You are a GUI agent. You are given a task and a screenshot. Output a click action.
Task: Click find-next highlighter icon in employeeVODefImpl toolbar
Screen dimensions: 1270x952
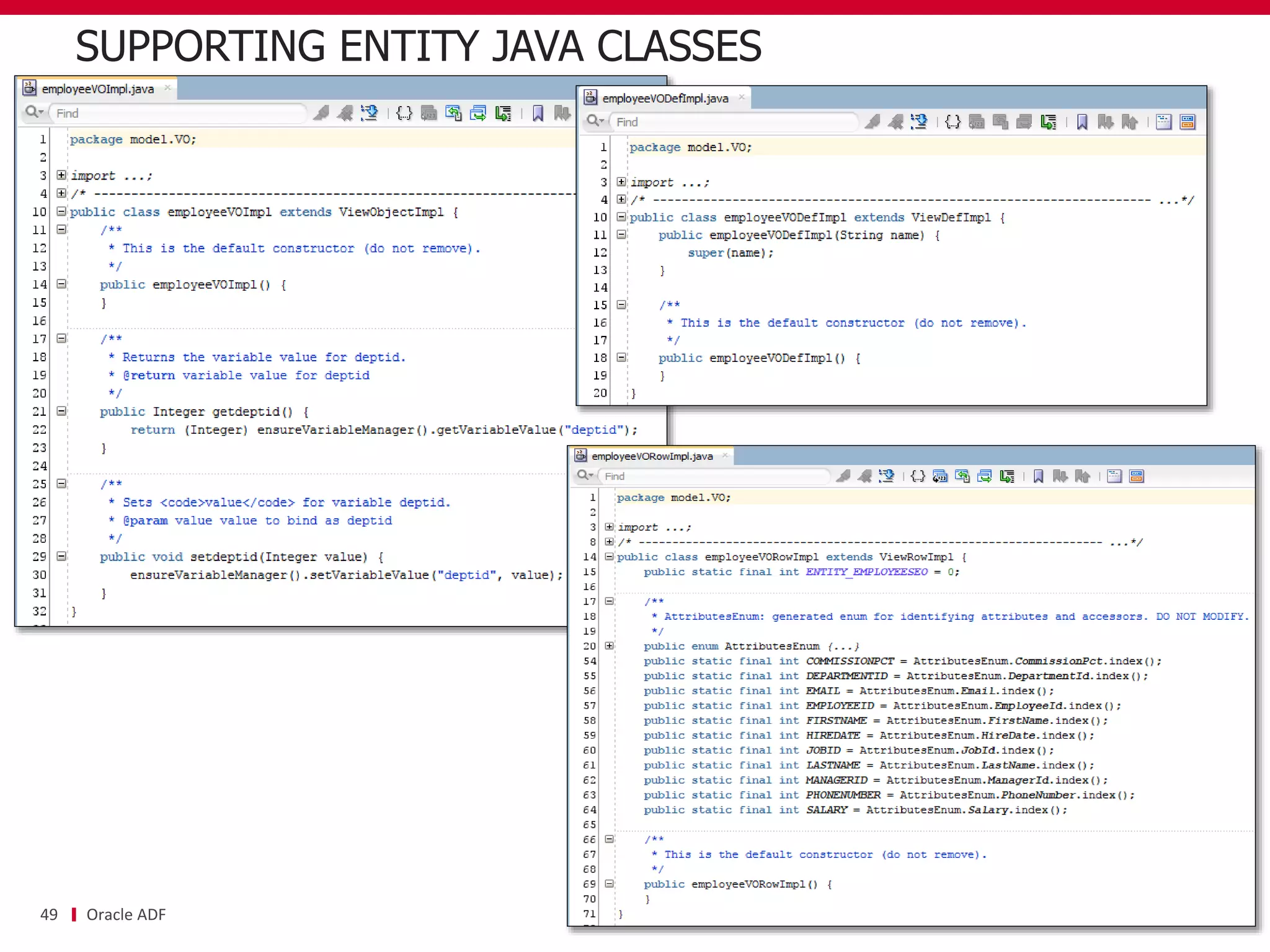872,121
